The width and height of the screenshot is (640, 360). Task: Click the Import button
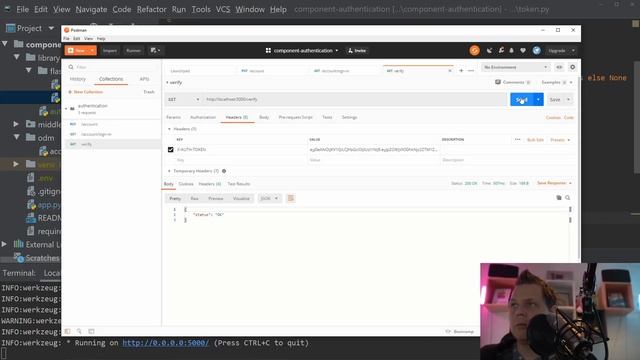click(x=109, y=51)
